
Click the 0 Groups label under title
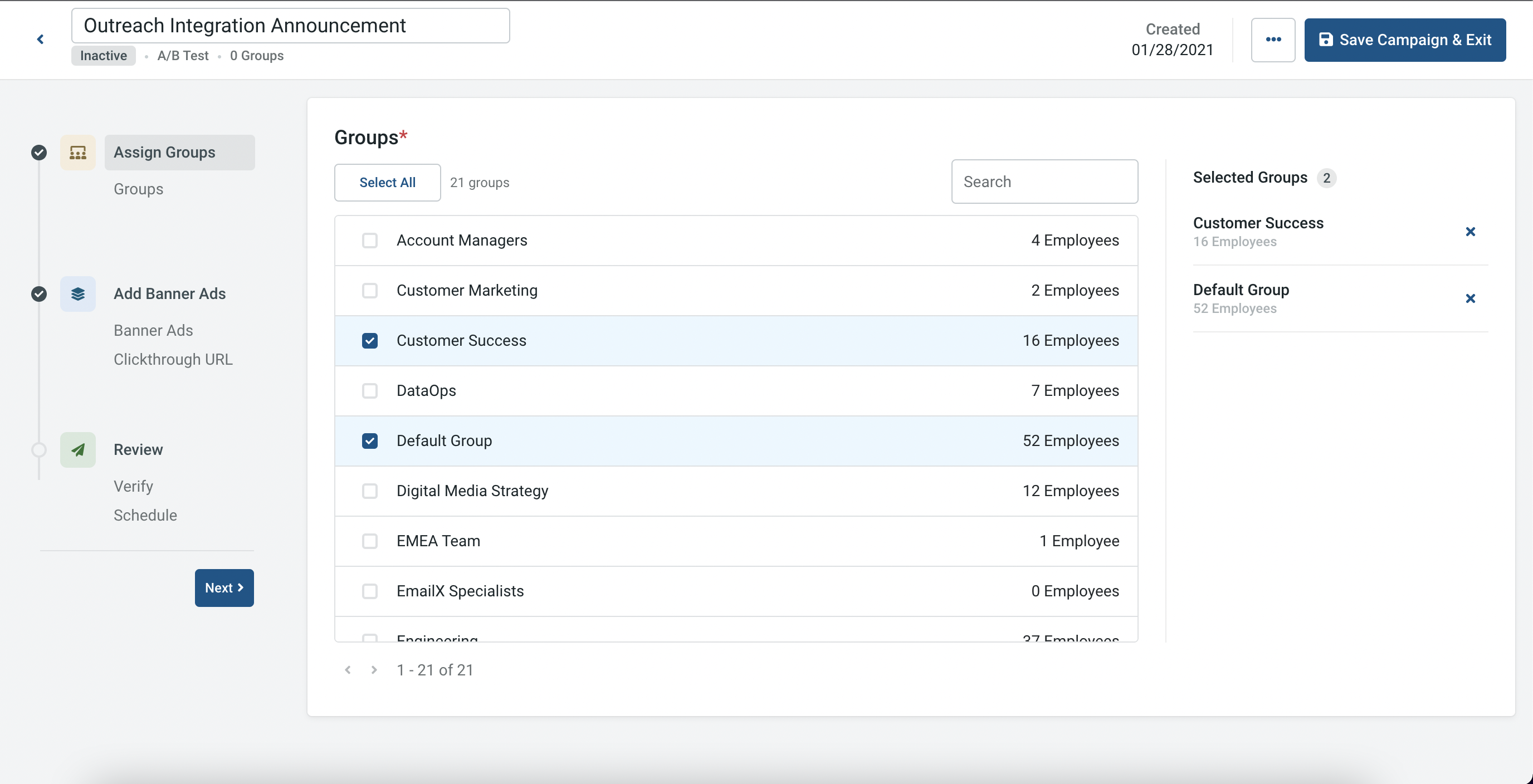tap(256, 56)
